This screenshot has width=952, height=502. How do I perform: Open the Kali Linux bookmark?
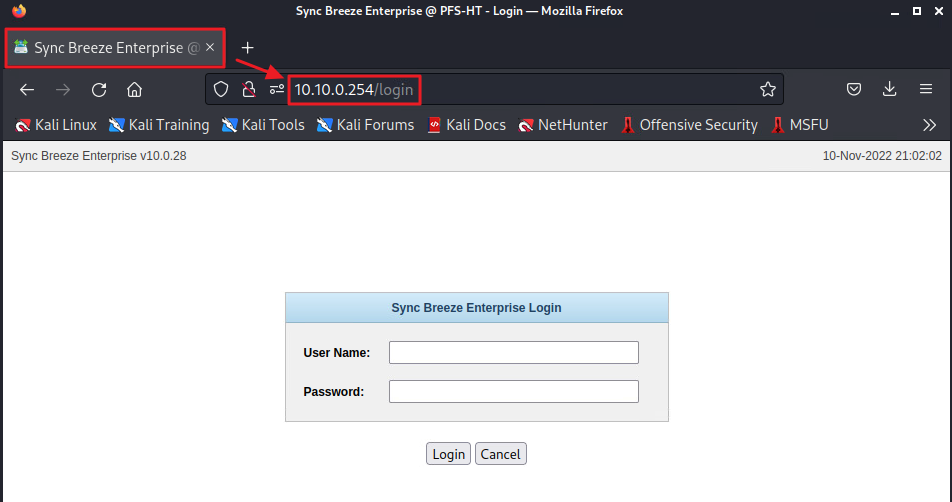(56, 125)
